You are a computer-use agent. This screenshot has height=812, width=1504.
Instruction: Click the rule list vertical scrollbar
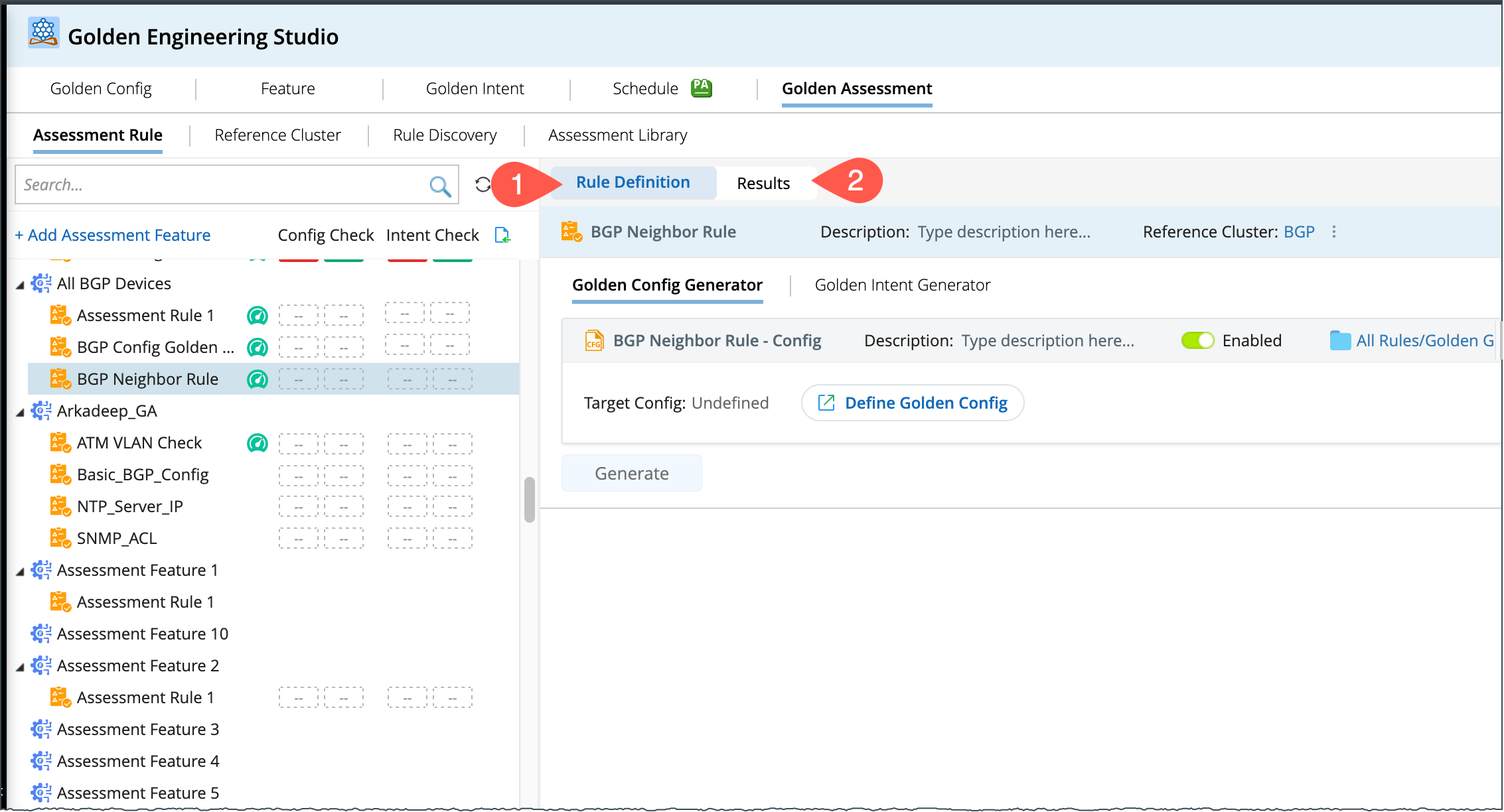click(x=529, y=500)
